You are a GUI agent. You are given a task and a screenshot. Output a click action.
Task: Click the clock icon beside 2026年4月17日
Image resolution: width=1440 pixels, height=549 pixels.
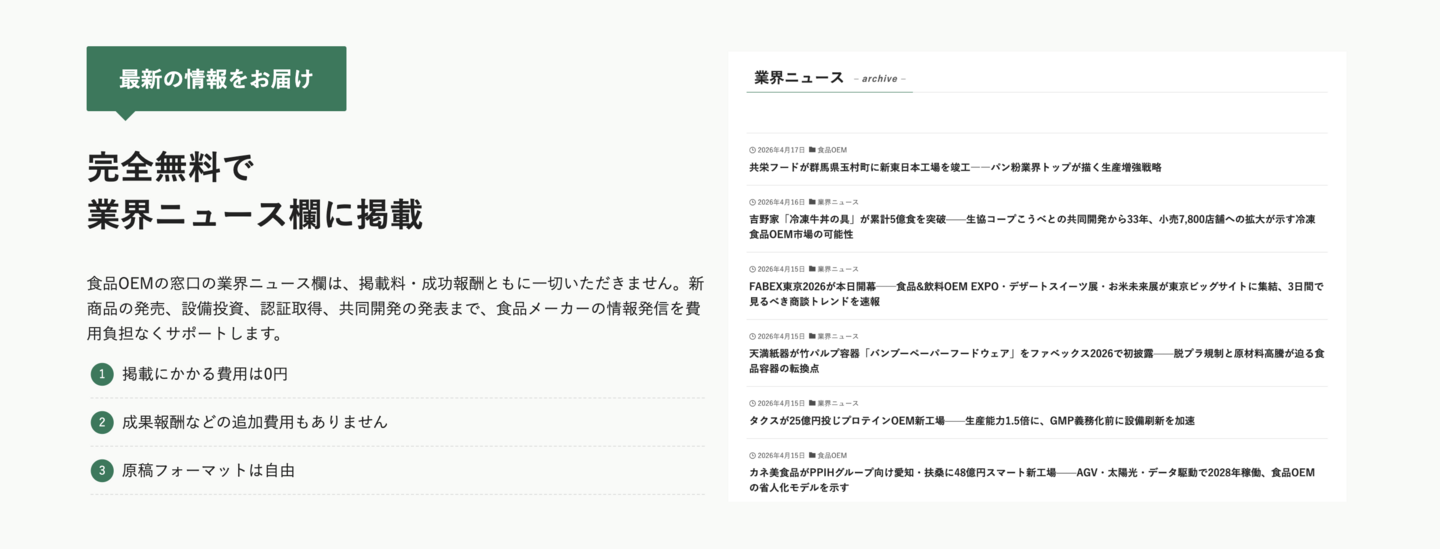[752, 150]
